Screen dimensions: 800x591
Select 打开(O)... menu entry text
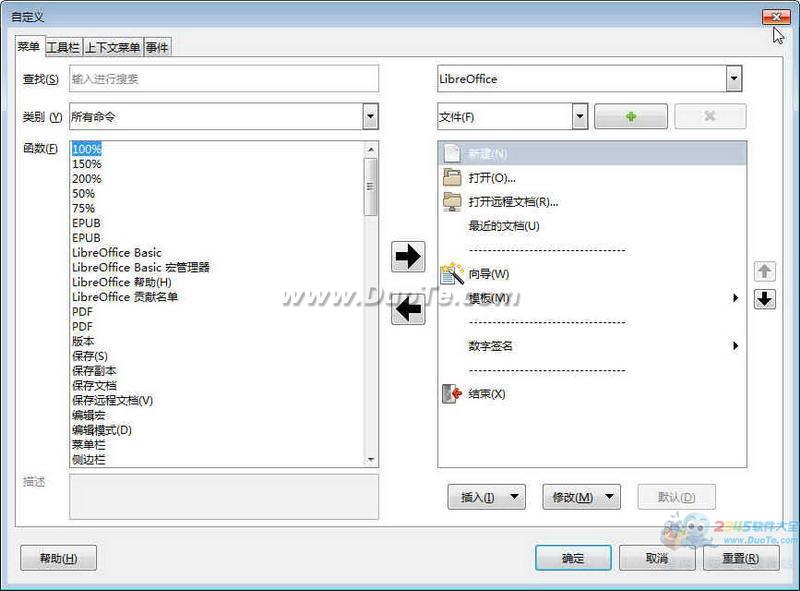pos(492,178)
